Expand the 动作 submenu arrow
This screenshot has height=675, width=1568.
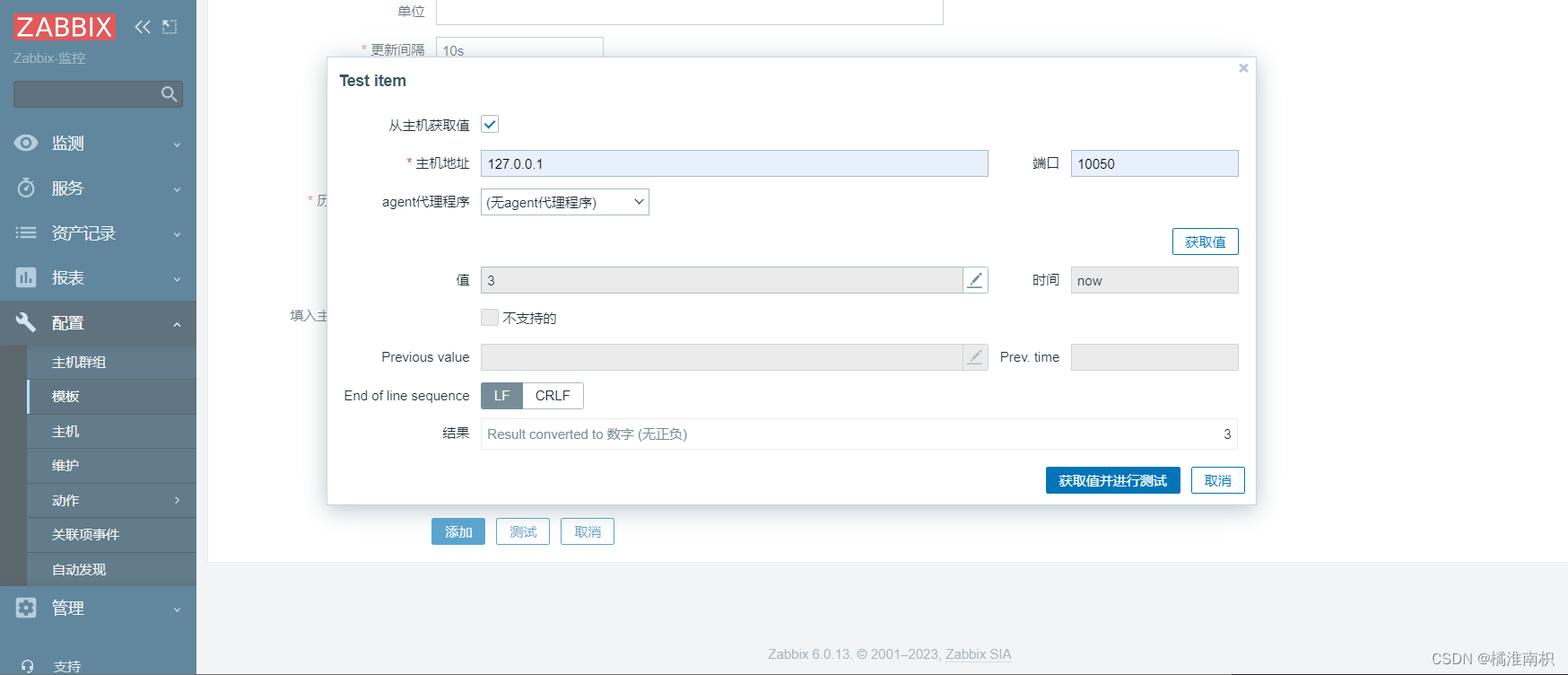177,500
